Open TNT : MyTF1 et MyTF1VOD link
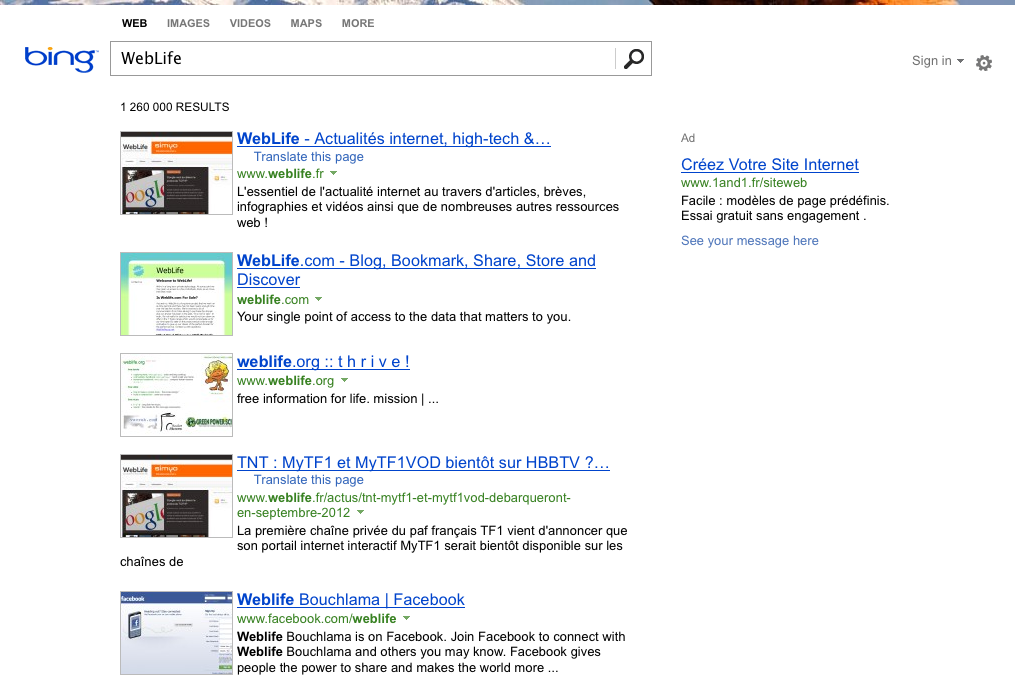This screenshot has height=676, width=1015. (x=423, y=463)
